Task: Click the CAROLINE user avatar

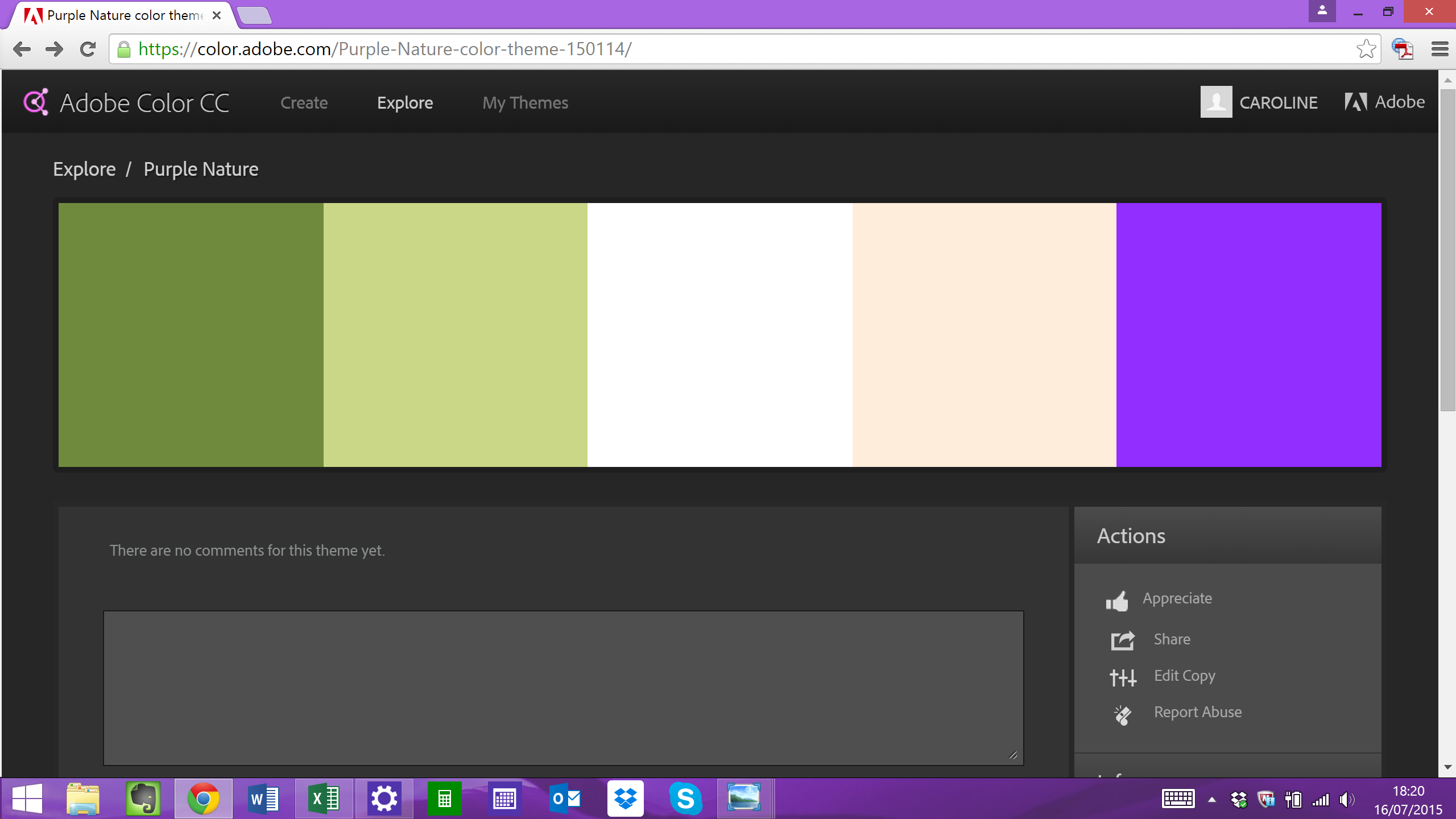Action: pyautogui.click(x=1216, y=102)
